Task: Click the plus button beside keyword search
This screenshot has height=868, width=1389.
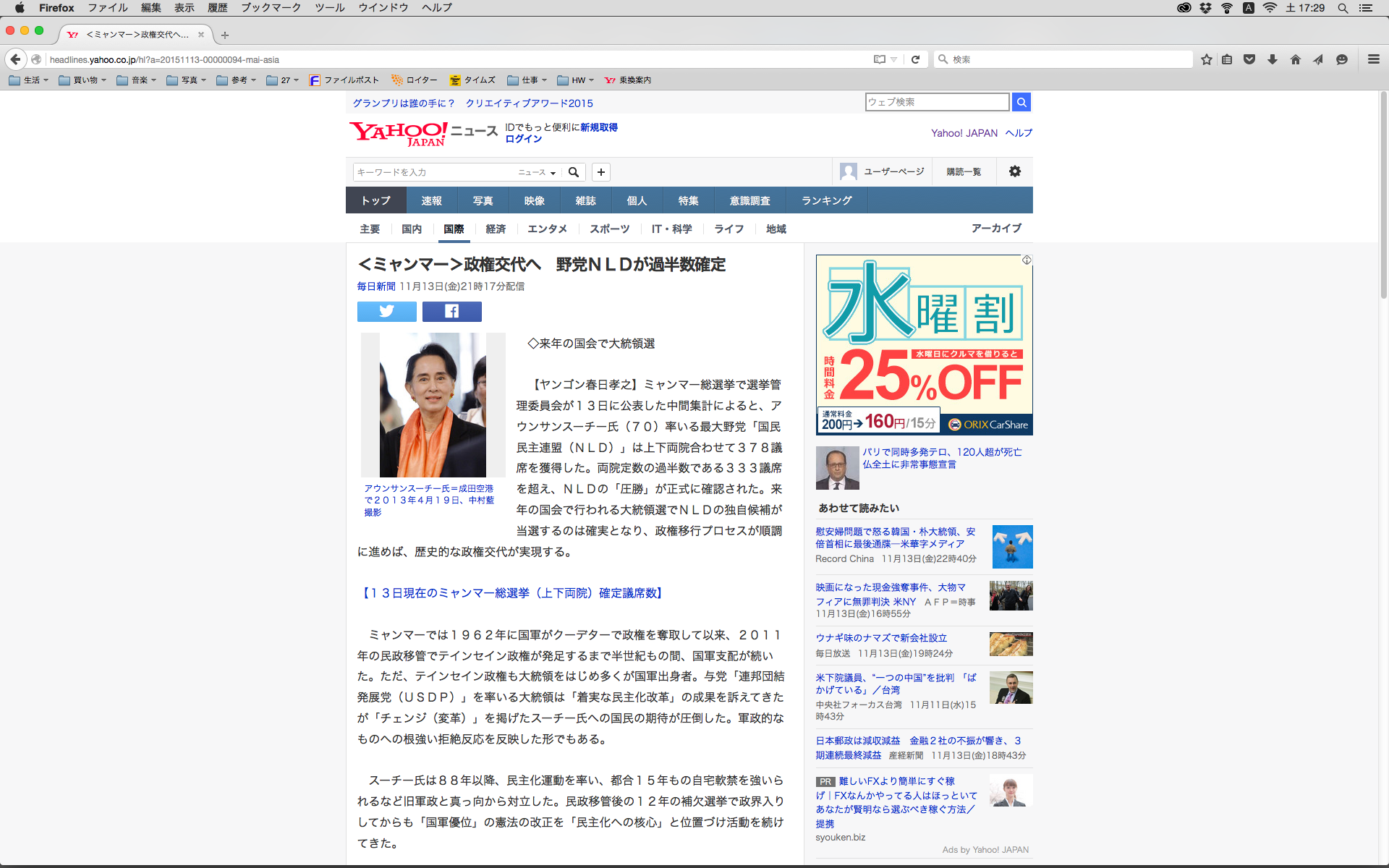Action: click(x=600, y=172)
